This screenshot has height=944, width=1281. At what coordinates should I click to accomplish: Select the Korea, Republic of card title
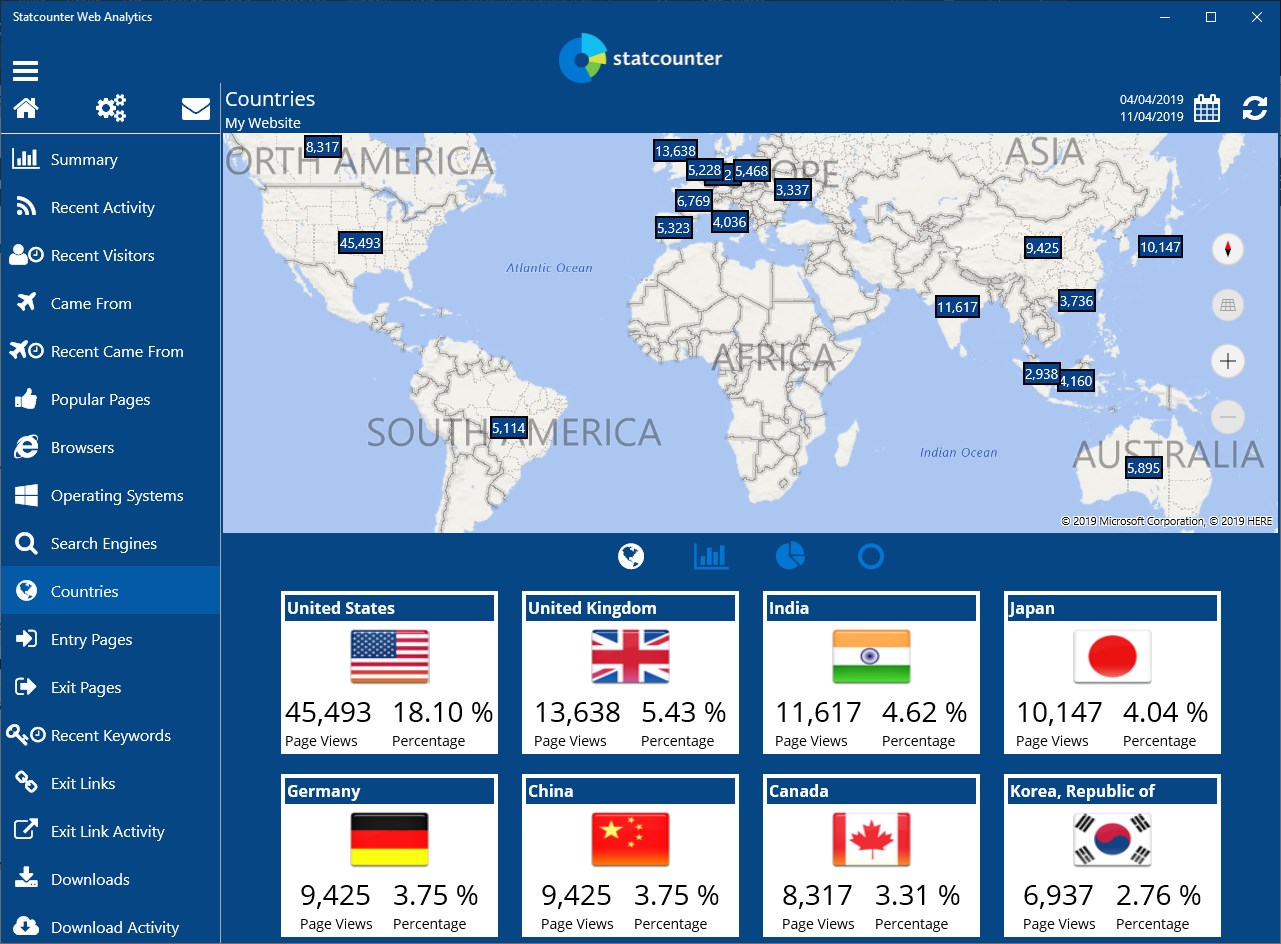[1082, 791]
